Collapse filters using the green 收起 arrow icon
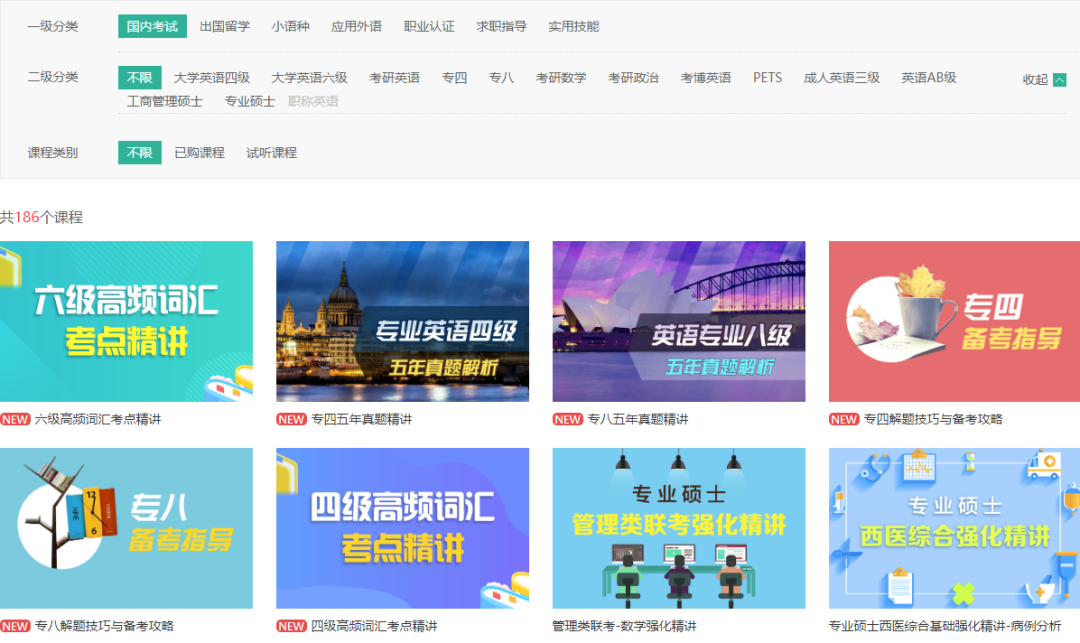The height and width of the screenshot is (643, 1080). 1060,80
